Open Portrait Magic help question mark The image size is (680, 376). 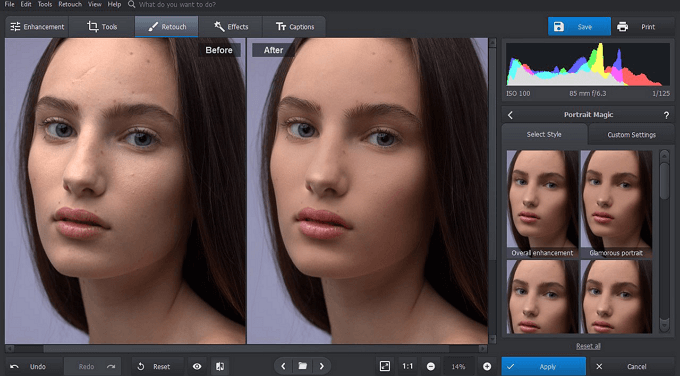coord(666,115)
